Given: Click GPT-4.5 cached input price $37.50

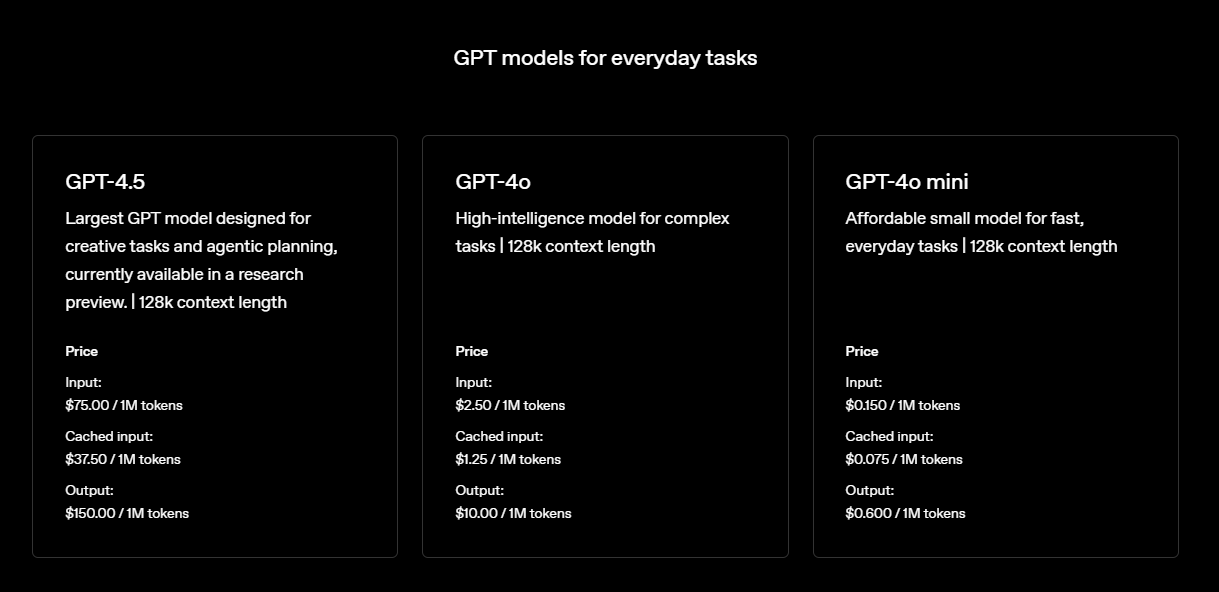Looking at the screenshot, I should click(x=123, y=460).
